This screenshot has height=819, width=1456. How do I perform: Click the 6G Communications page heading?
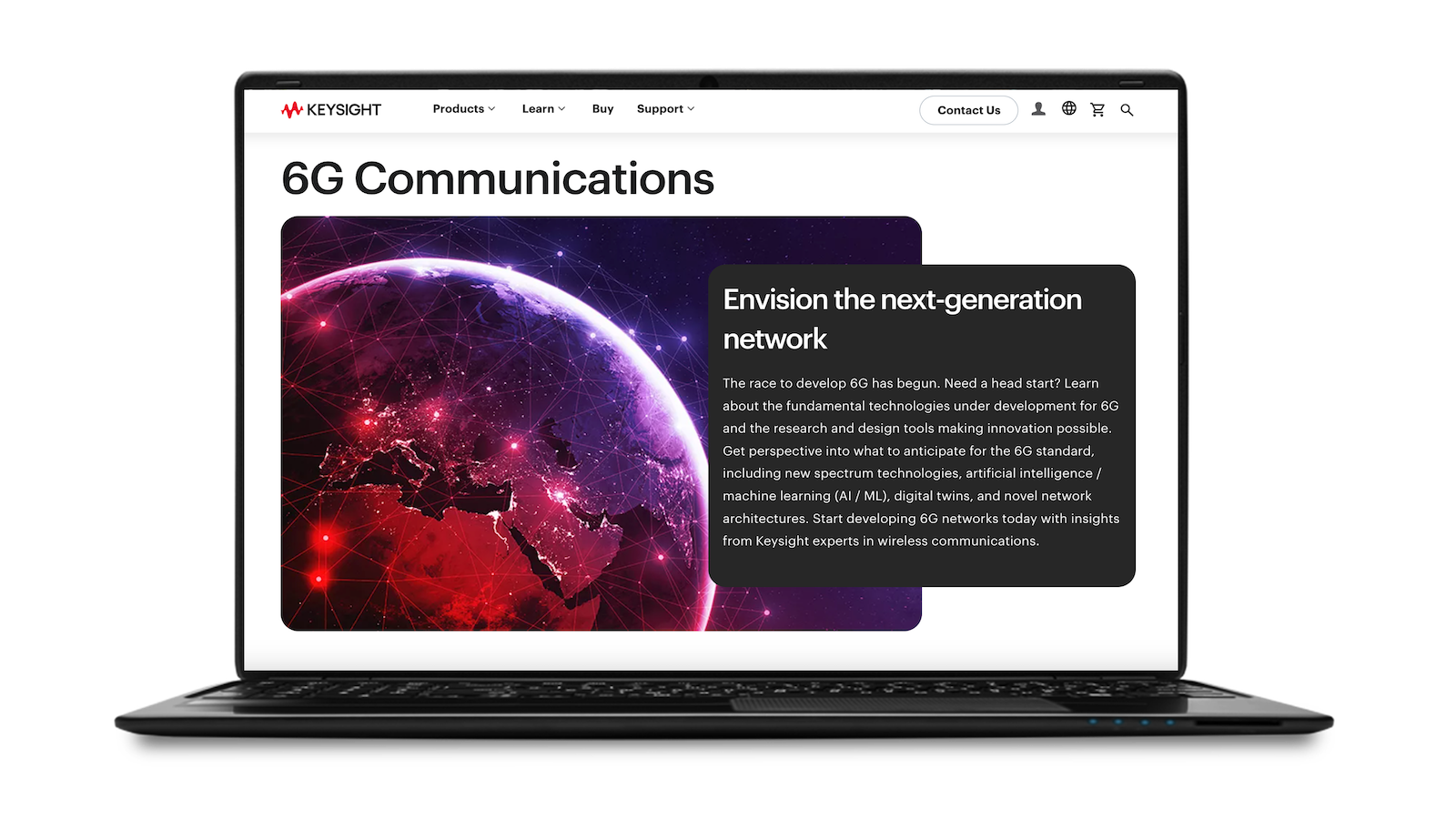coord(498,178)
